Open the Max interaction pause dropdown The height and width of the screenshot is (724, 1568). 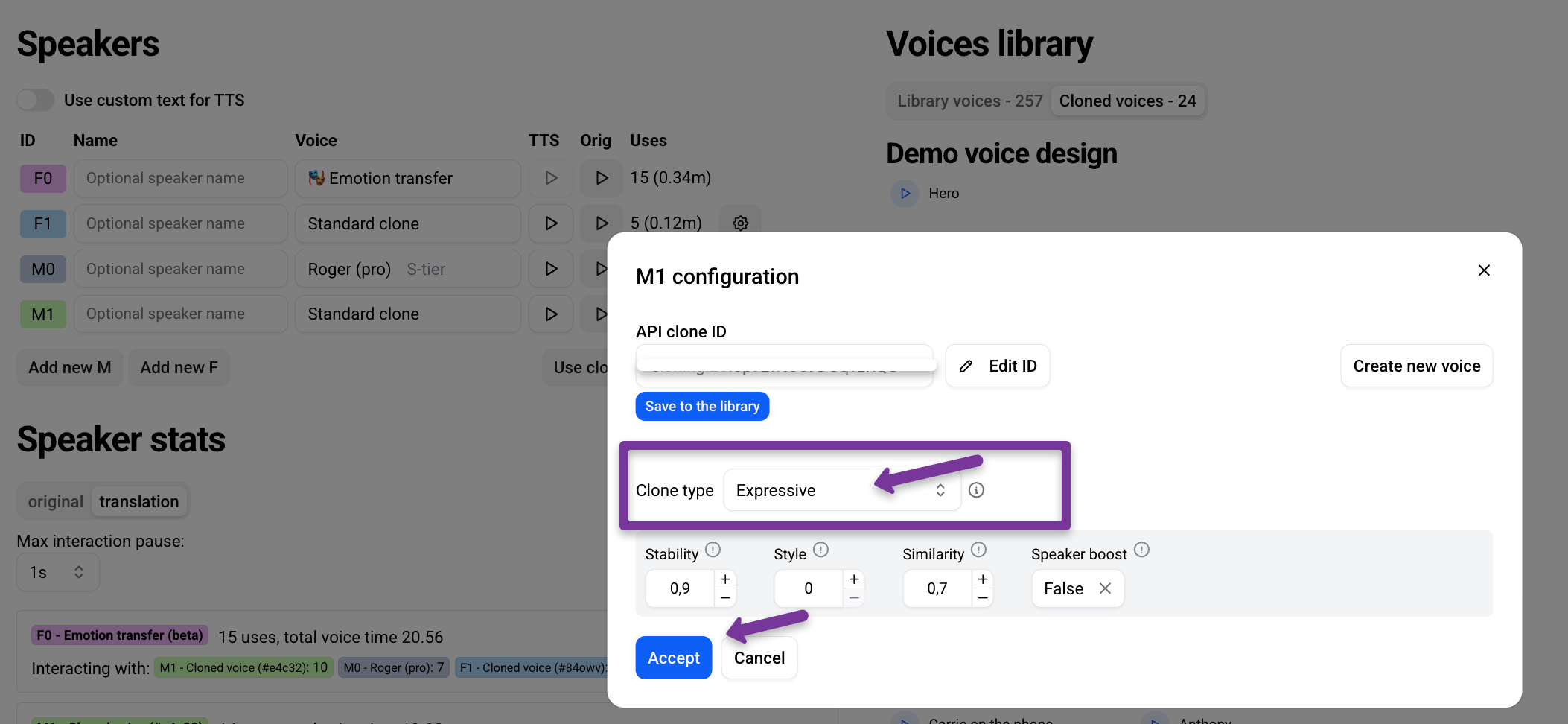coord(57,572)
